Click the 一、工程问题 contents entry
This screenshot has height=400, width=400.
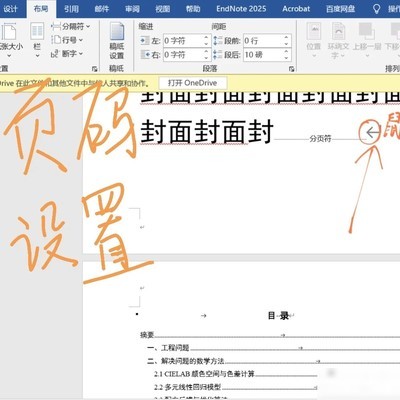(168, 348)
